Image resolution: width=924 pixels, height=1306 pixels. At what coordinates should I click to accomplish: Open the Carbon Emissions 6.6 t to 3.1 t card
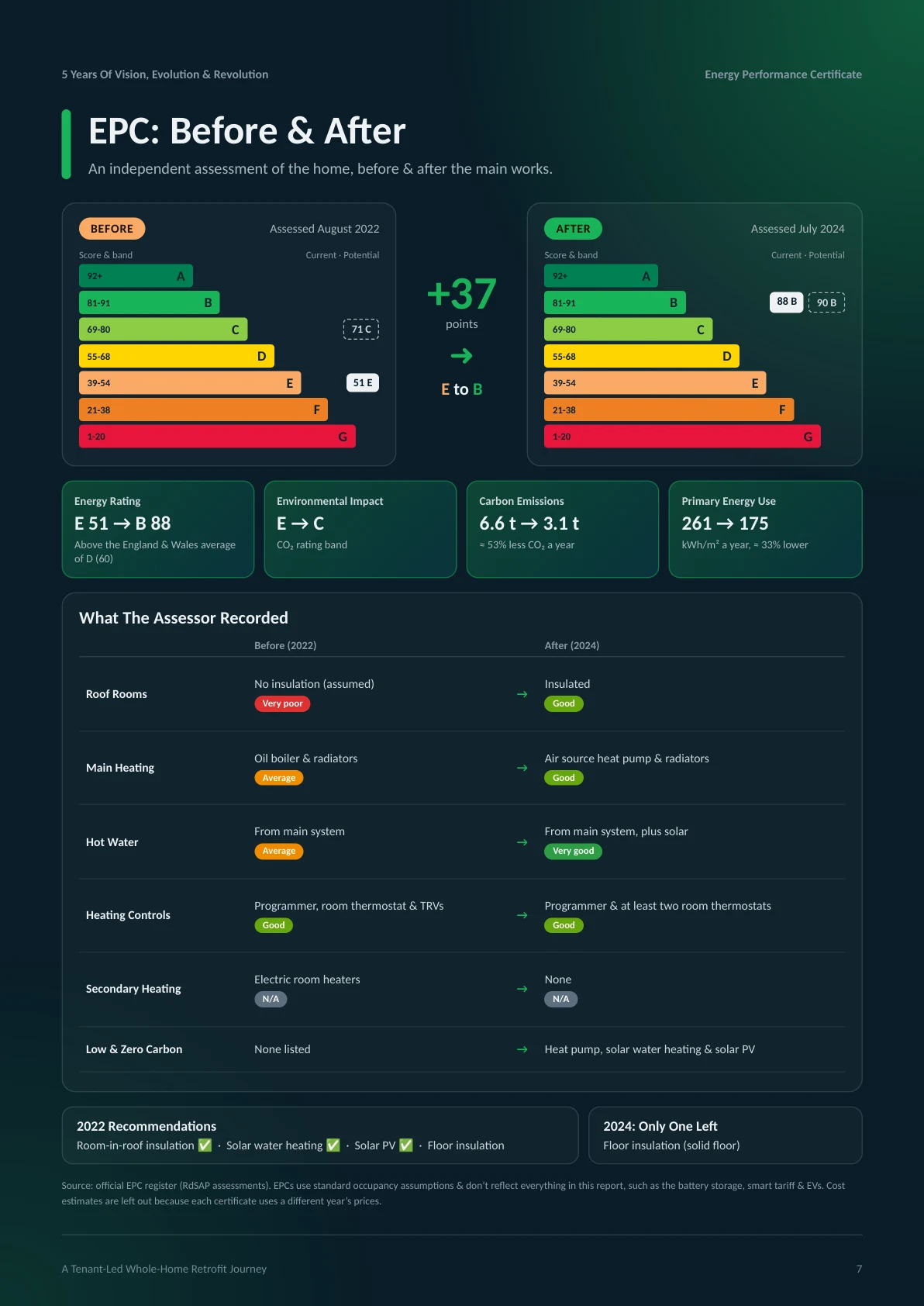point(563,529)
